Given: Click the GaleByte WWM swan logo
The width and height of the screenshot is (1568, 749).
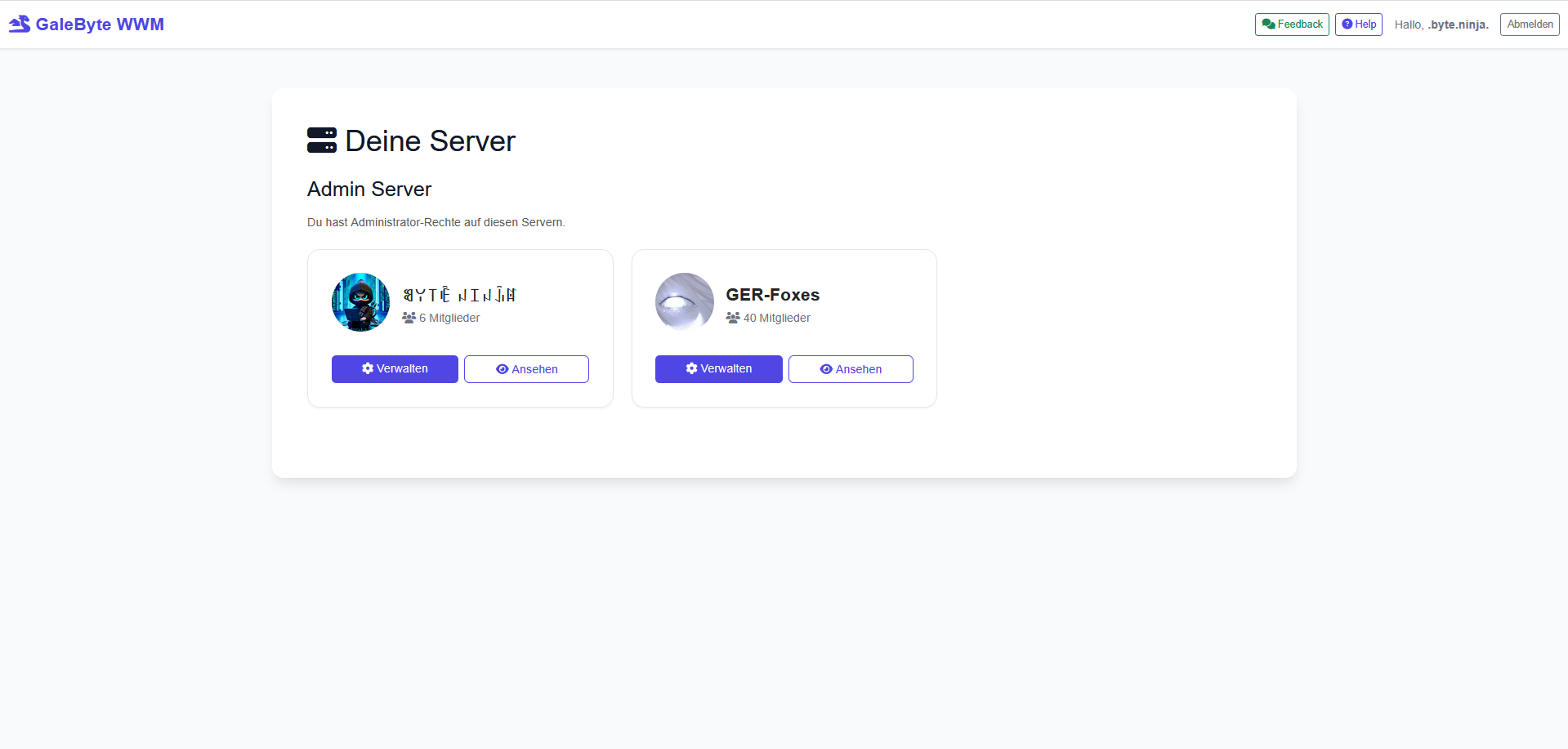Looking at the screenshot, I should tap(19, 24).
